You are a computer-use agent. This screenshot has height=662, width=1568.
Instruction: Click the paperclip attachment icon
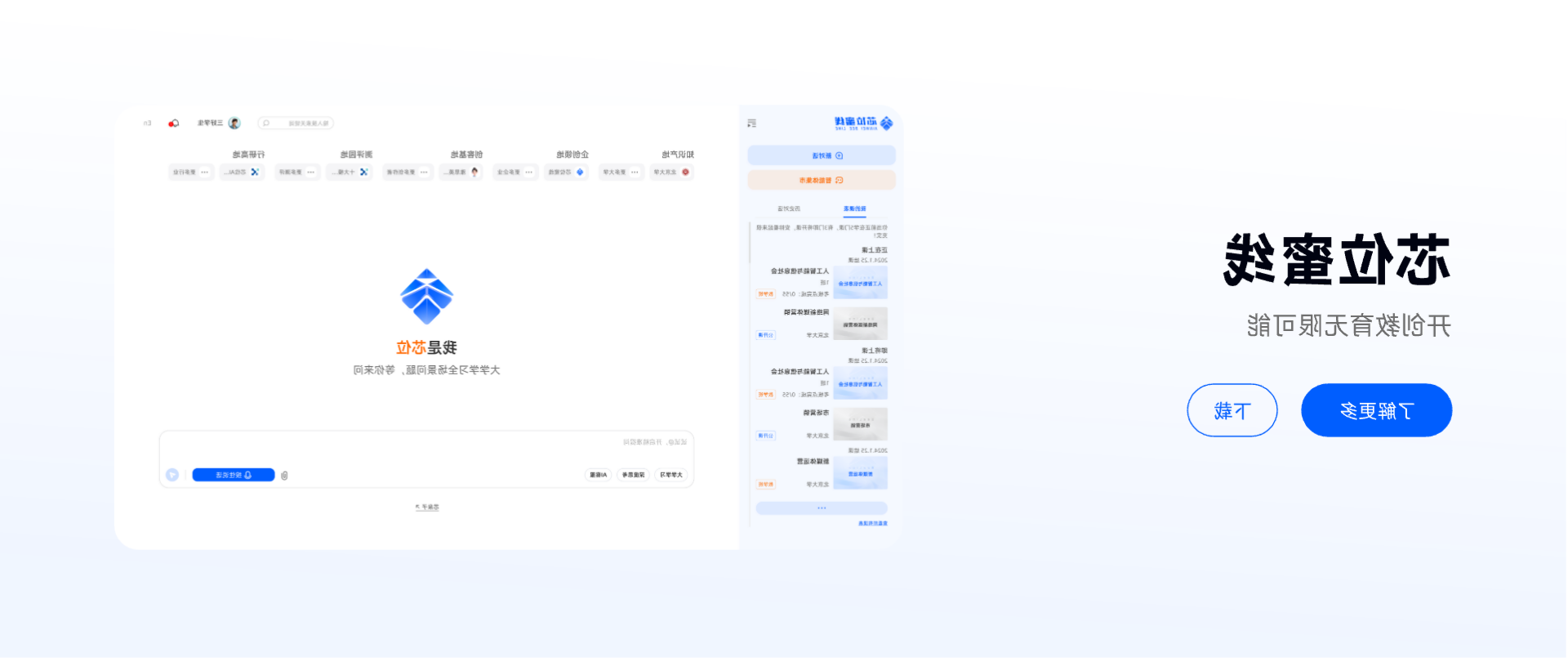tap(284, 475)
